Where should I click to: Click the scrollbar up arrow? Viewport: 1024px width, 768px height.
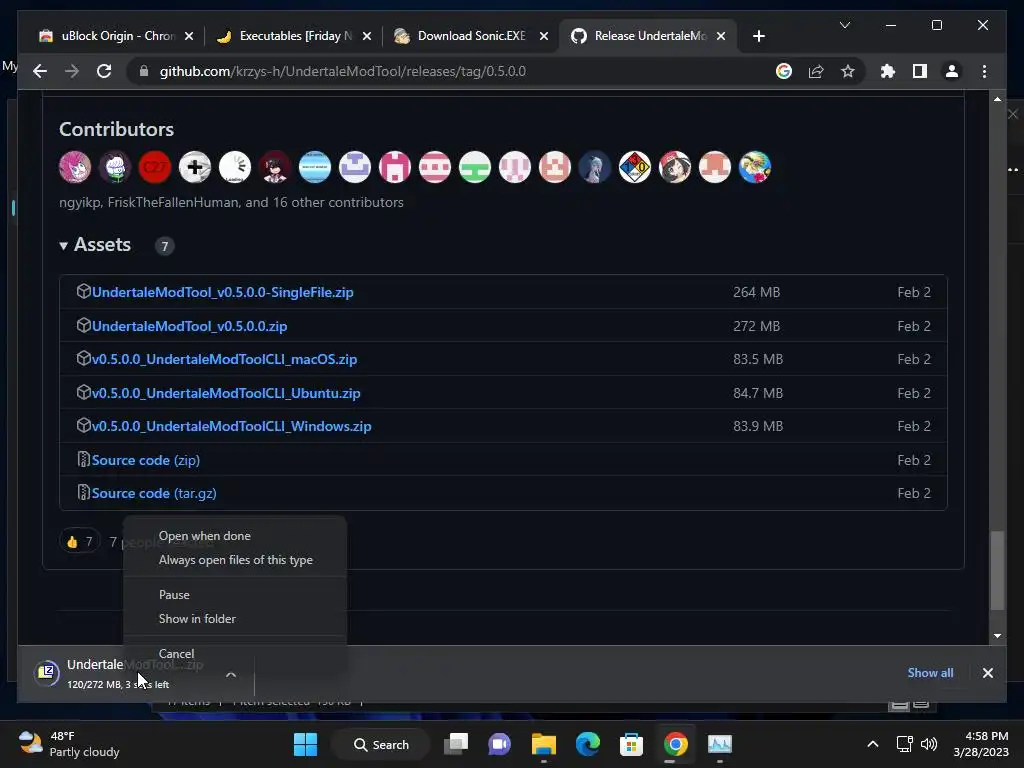coord(997,99)
